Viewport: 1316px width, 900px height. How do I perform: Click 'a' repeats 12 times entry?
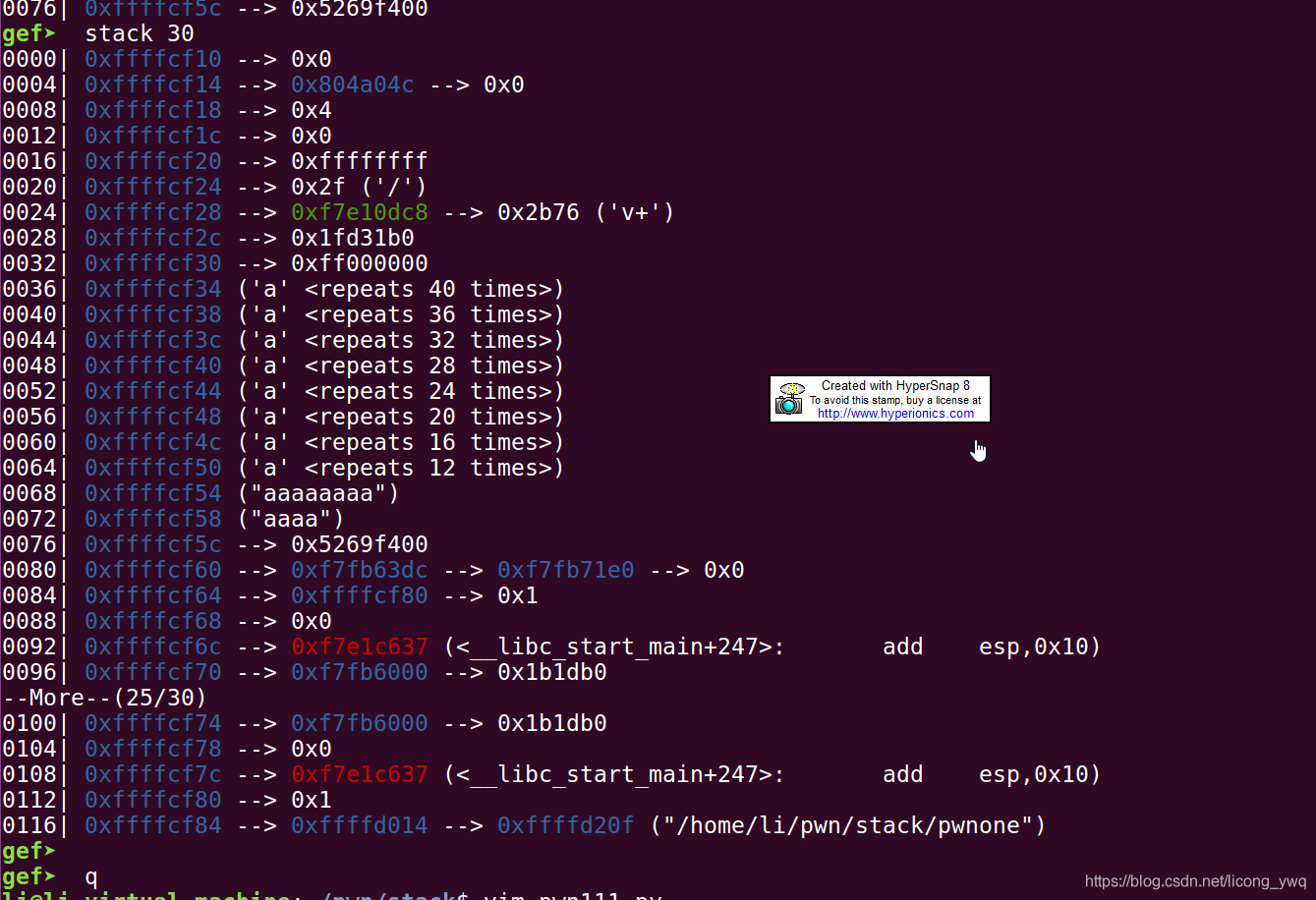(401, 468)
